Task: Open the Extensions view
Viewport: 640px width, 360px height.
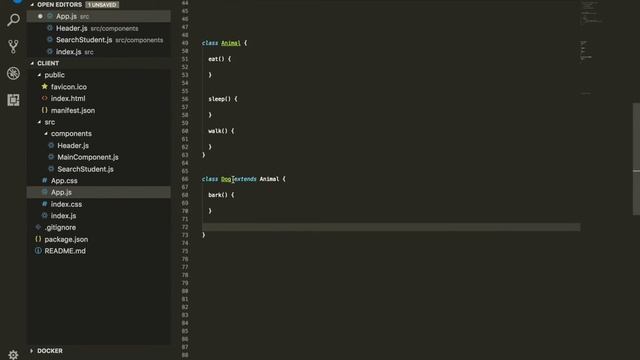Action: coord(13,100)
